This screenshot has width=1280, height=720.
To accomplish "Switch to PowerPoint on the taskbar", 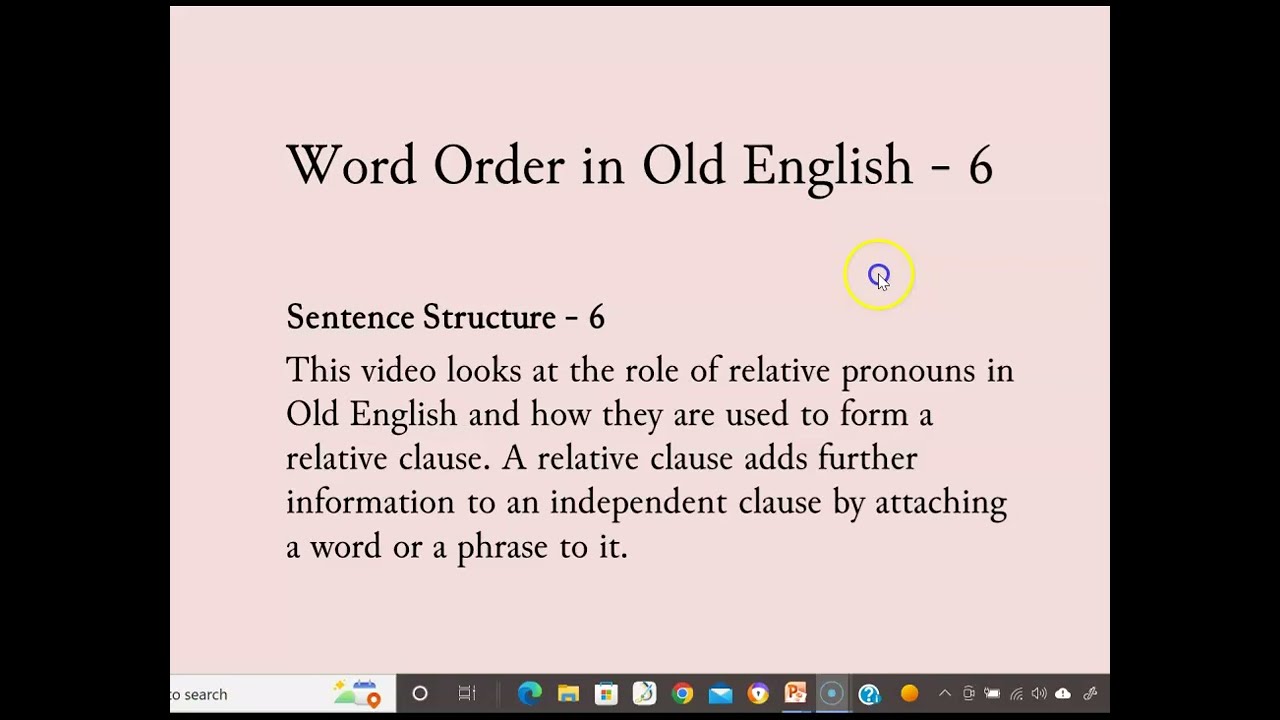I will 796,694.
